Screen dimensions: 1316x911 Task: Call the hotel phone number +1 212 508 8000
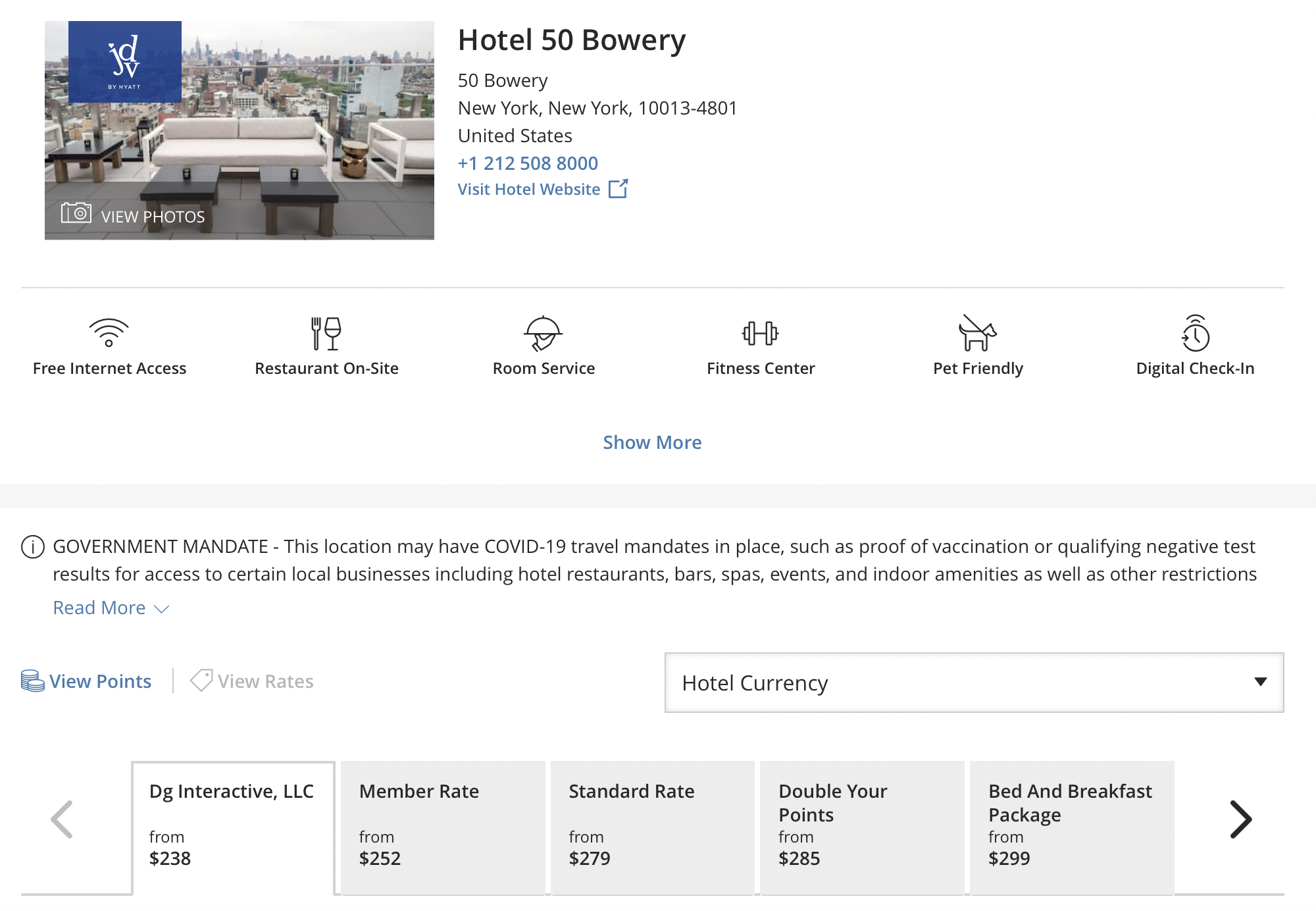point(528,163)
